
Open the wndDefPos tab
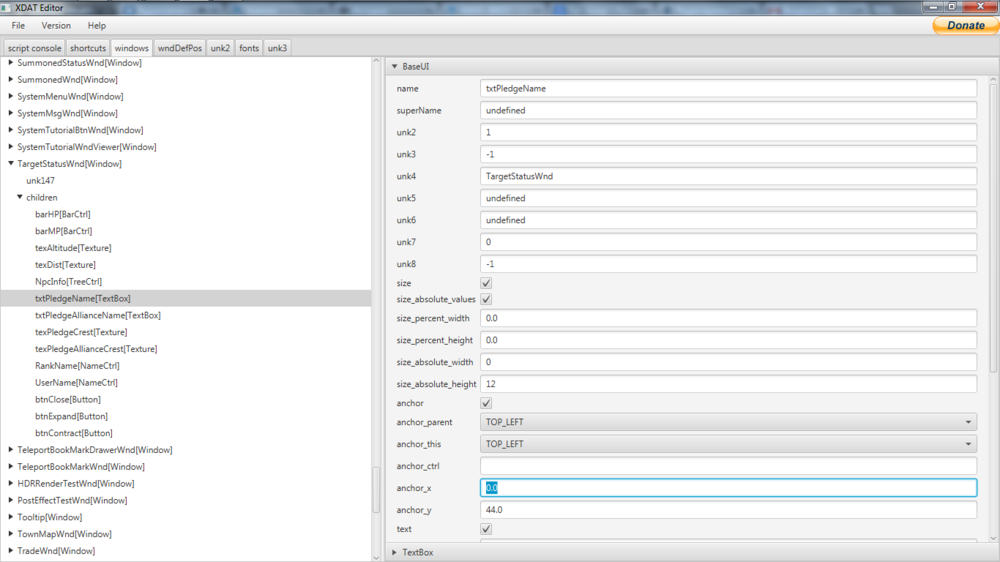point(180,48)
